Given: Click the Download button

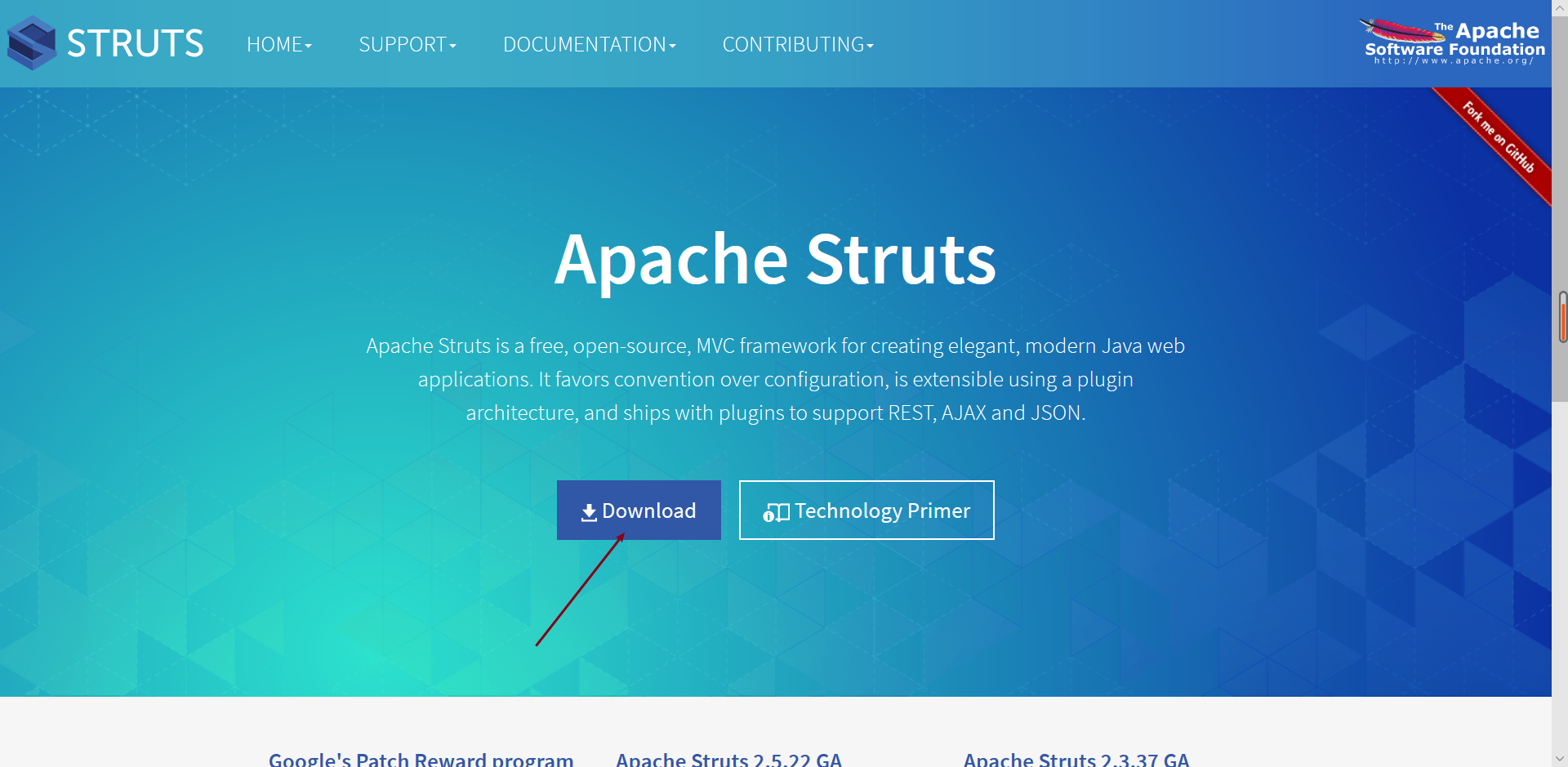Looking at the screenshot, I should coord(639,511).
